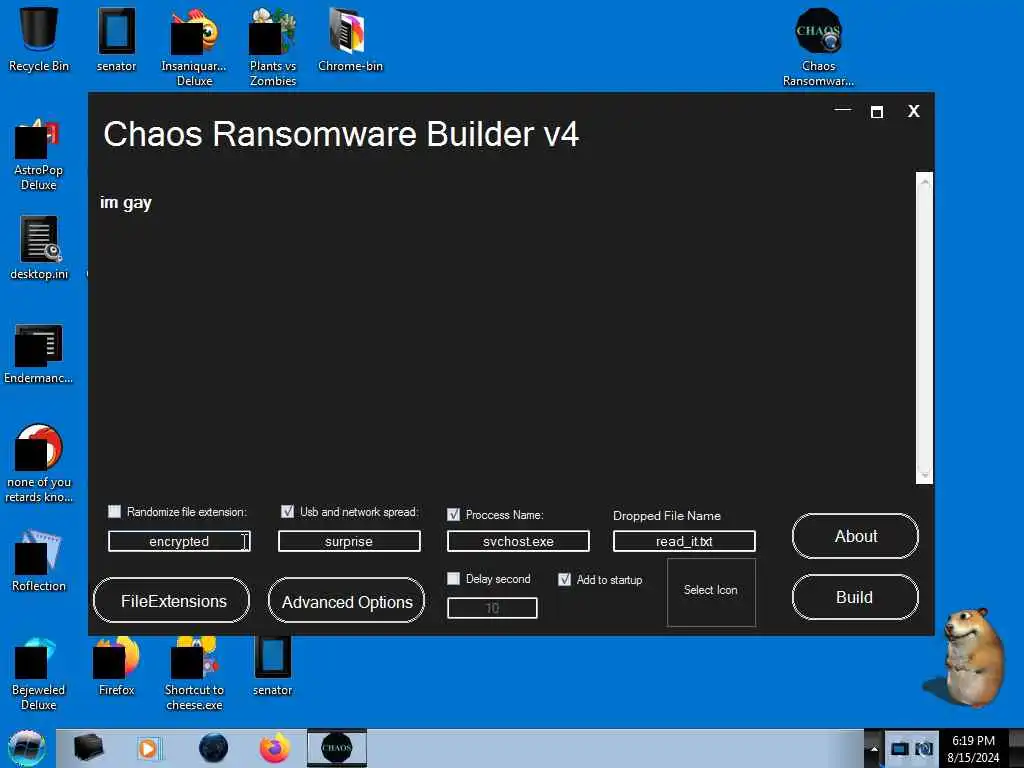Click the FileExtensions button
Viewport: 1024px width, 768px height.
[172, 600]
